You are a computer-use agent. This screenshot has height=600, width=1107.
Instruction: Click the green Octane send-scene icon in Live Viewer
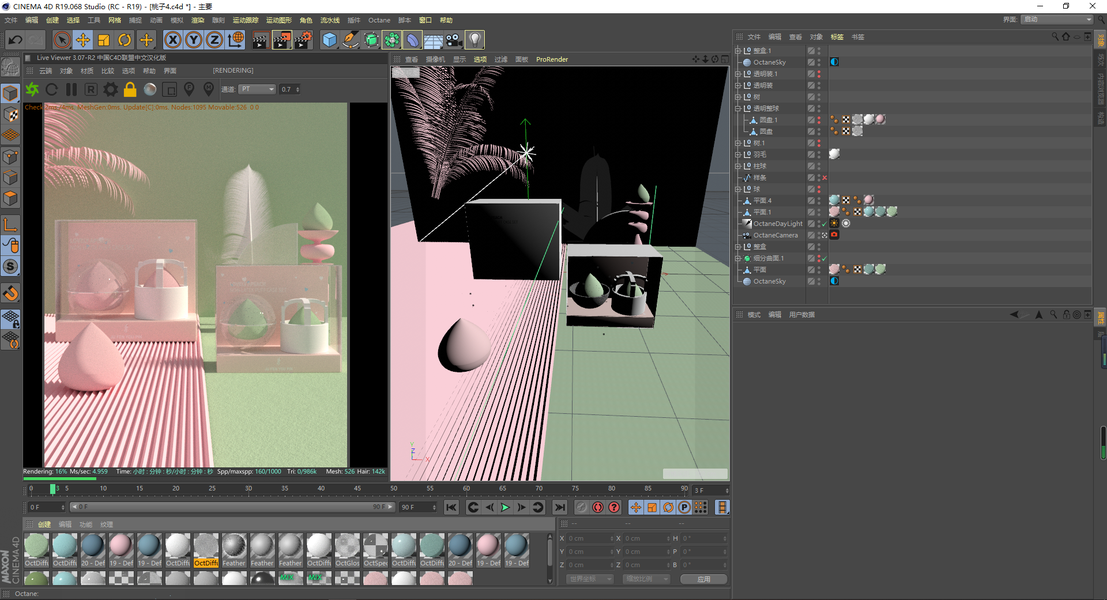(32, 90)
